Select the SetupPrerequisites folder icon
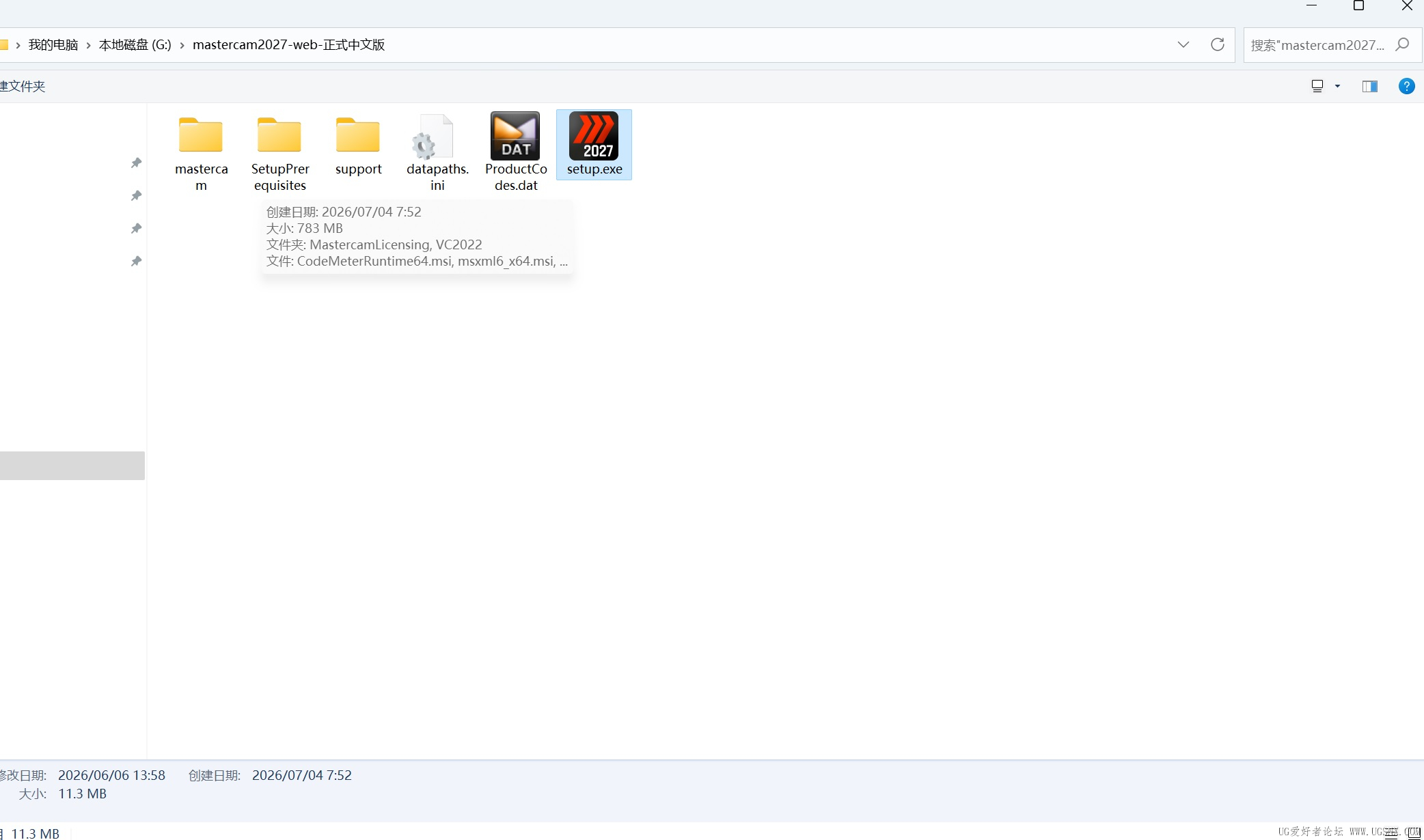This screenshot has height=840, width=1424. (279, 135)
